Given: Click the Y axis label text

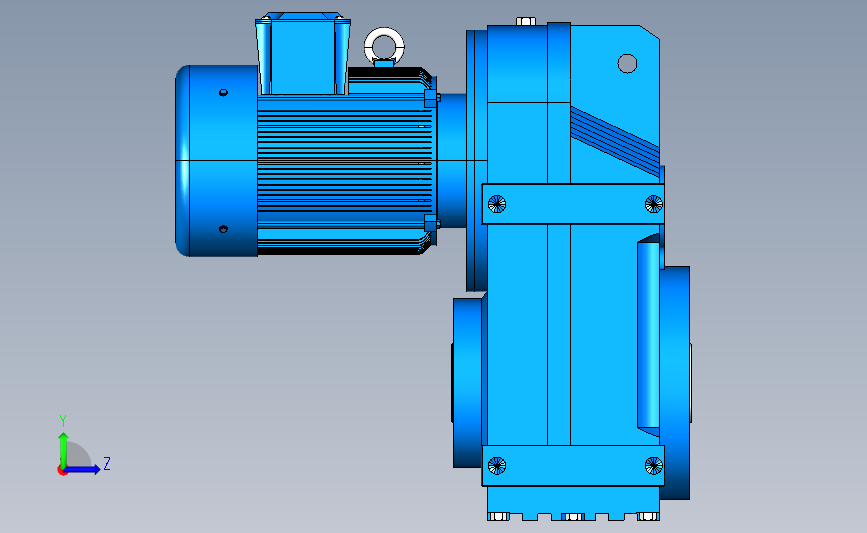Looking at the screenshot, I should point(62,421).
